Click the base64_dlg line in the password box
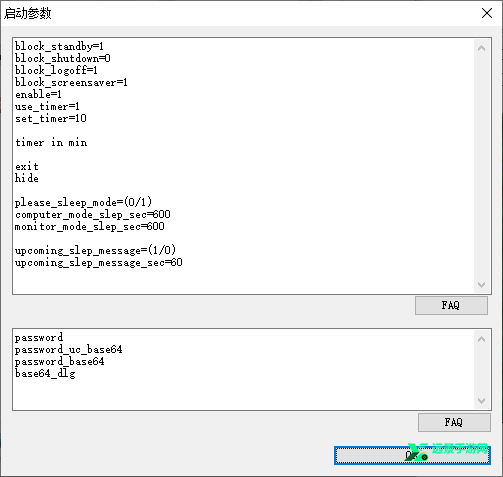The height and width of the screenshot is (477, 503). pyautogui.click(x=45, y=374)
